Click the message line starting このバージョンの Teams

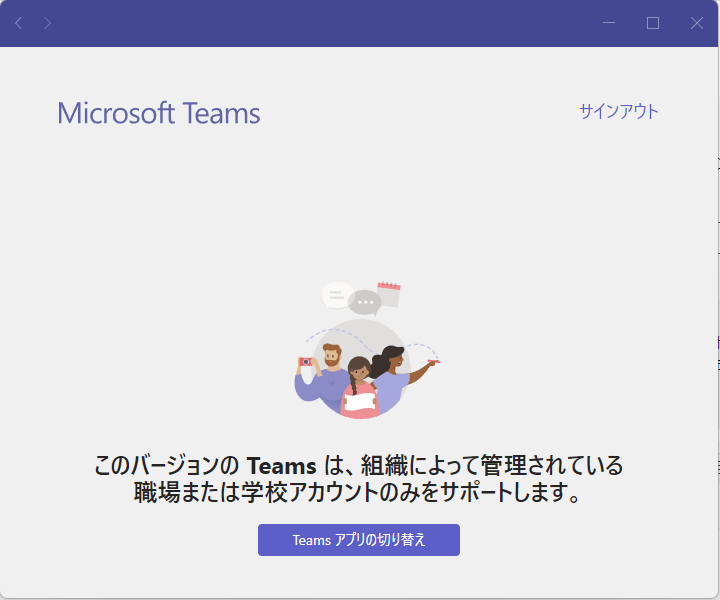point(359,465)
